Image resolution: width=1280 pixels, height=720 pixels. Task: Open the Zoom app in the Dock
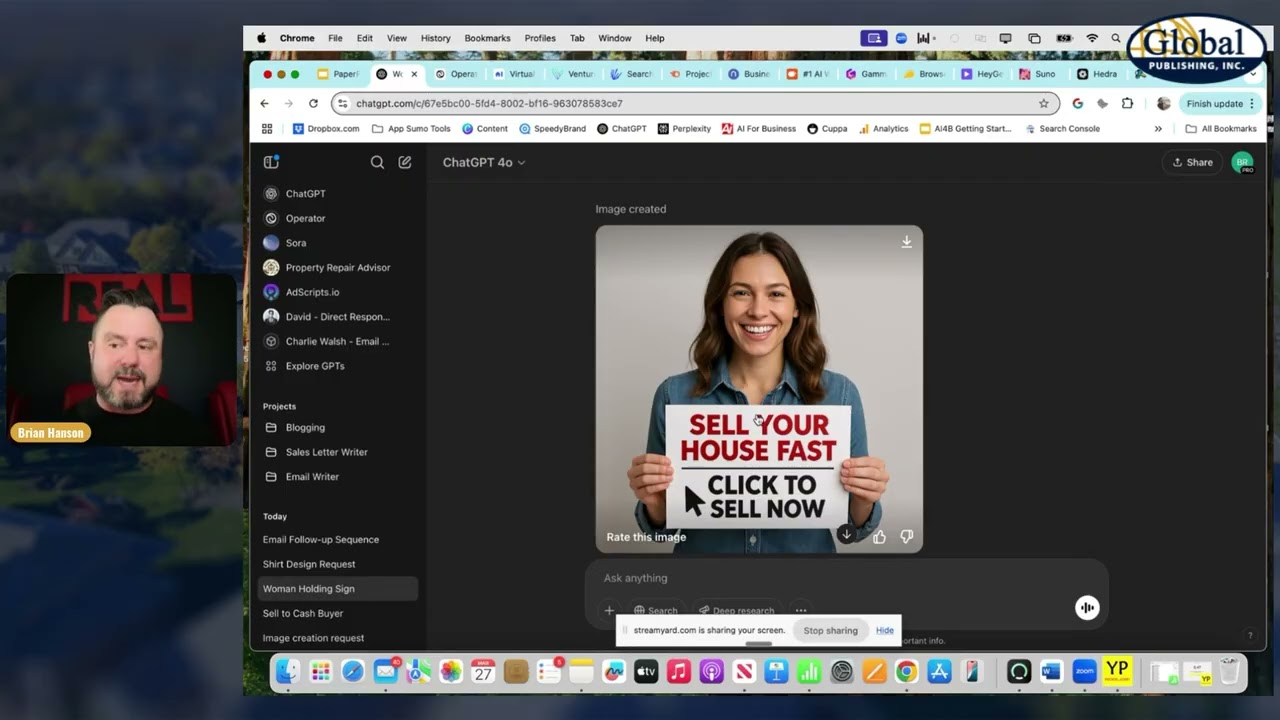1084,672
